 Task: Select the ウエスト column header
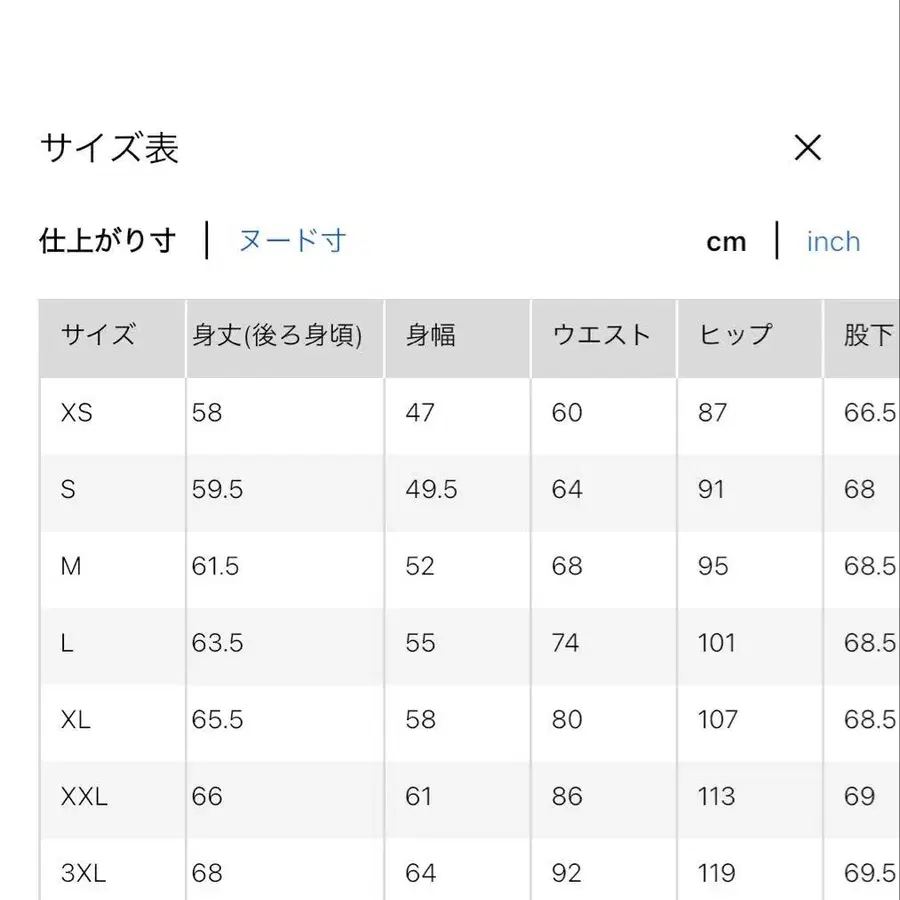(602, 336)
